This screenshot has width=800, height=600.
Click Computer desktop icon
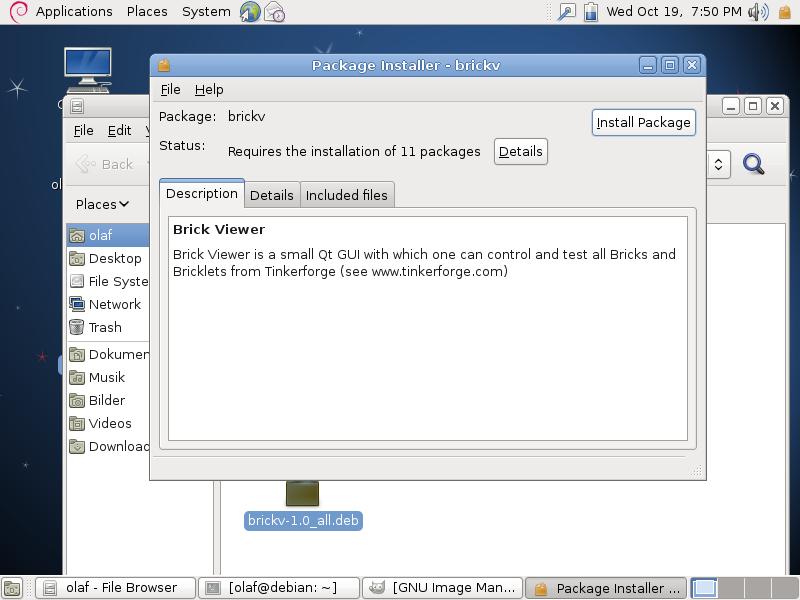(88, 70)
